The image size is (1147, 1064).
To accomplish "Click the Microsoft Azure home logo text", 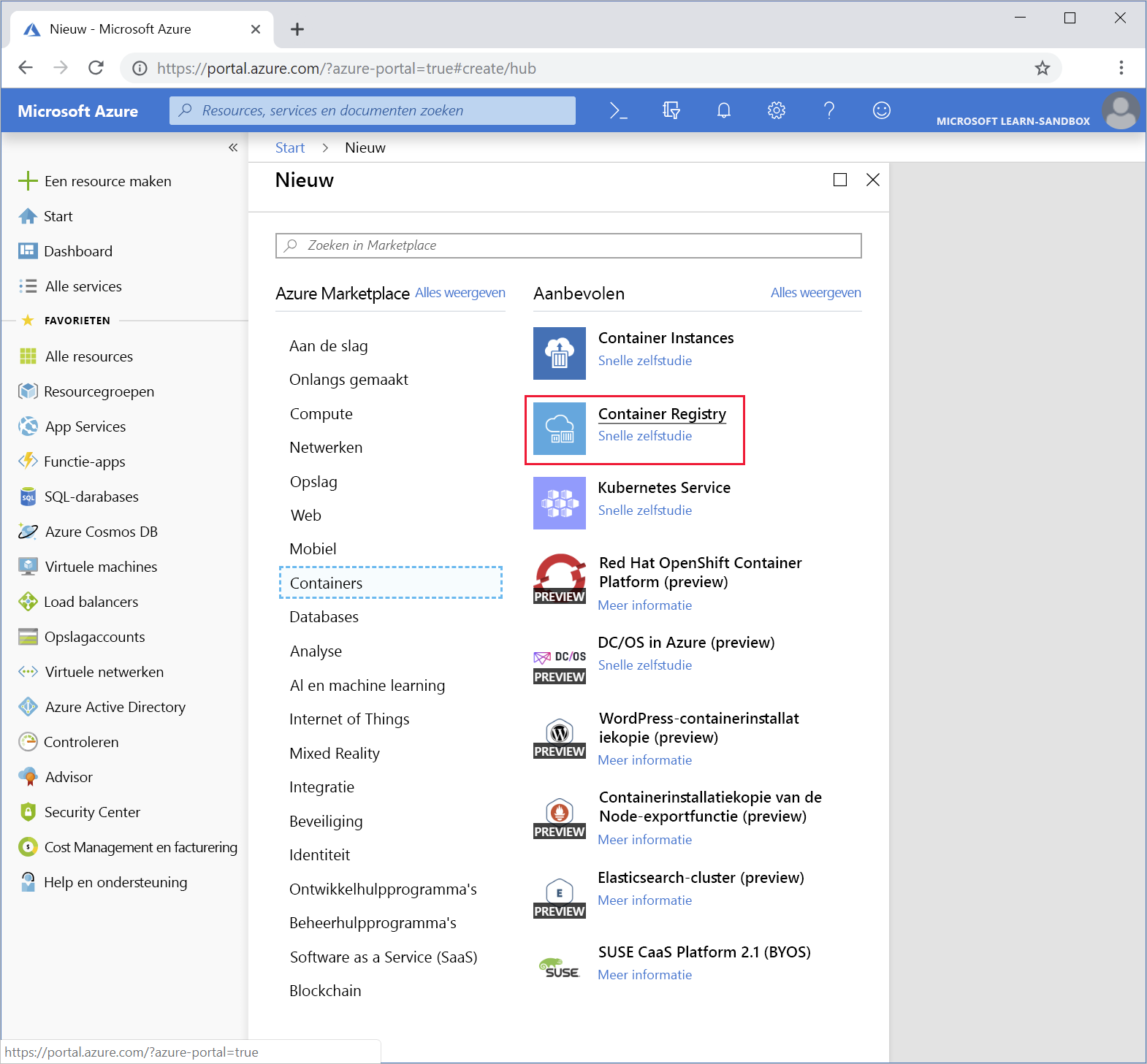I will click(78, 111).
